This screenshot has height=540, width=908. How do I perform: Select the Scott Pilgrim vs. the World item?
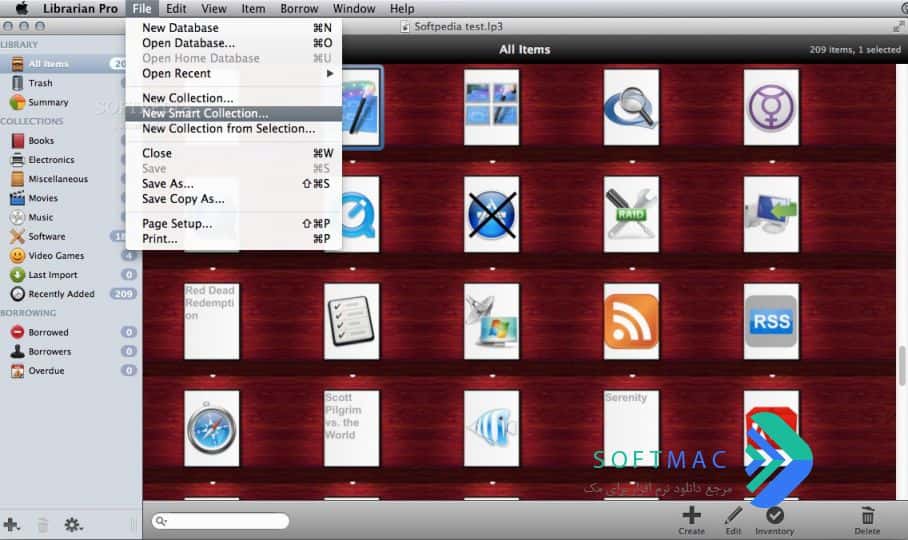[352, 428]
